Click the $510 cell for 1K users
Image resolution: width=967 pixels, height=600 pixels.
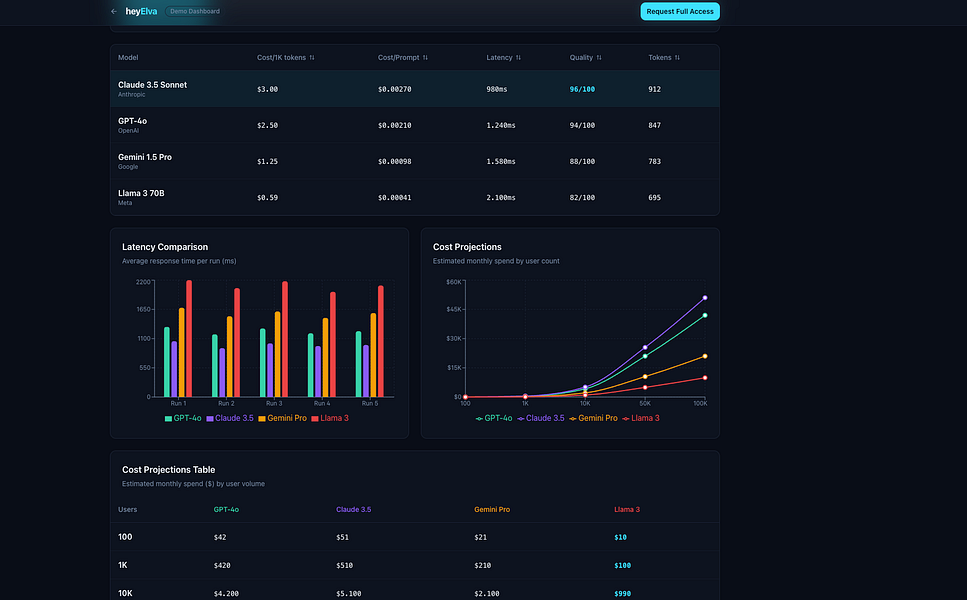point(344,565)
